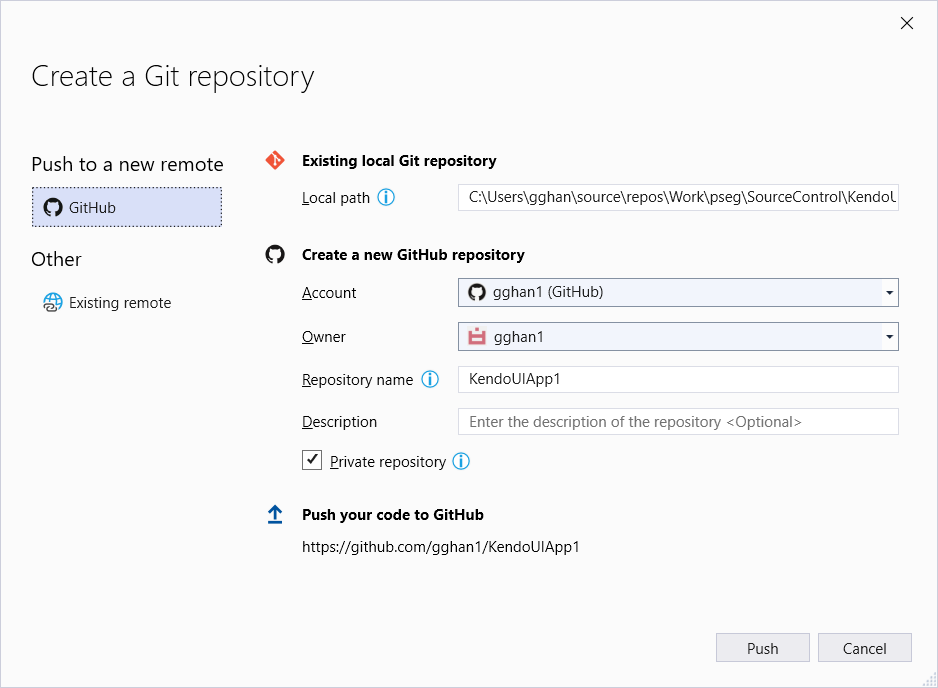Click the Repository name text field

(x=678, y=379)
